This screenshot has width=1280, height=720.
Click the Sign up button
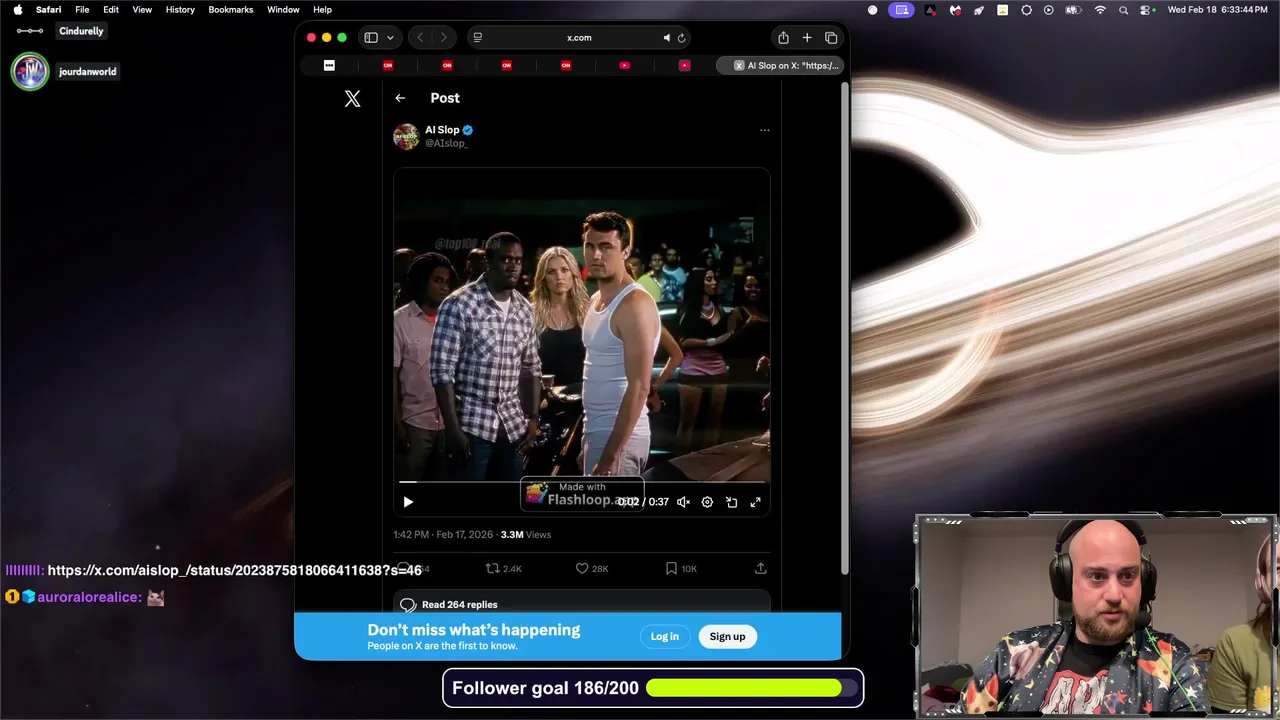(x=727, y=636)
